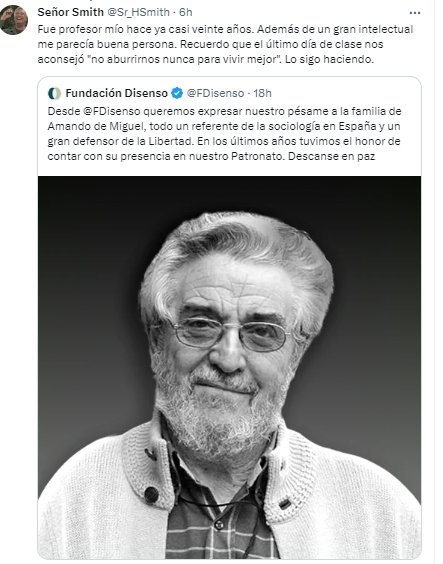443x564 pixels.
Task: Click the 'Lo sigo haciendo' sentence
Action: 330,59
